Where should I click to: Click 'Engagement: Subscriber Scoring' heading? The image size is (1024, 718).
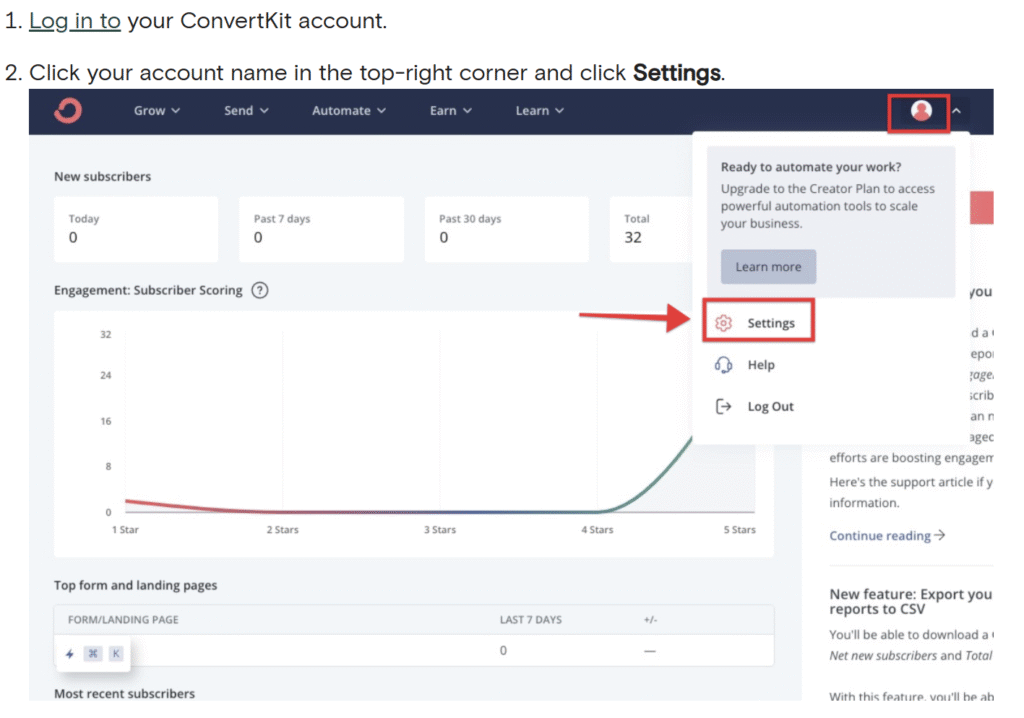click(148, 290)
